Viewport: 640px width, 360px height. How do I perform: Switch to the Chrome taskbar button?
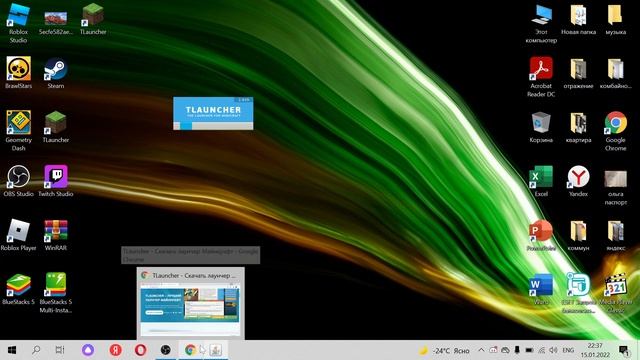[x=190, y=350]
